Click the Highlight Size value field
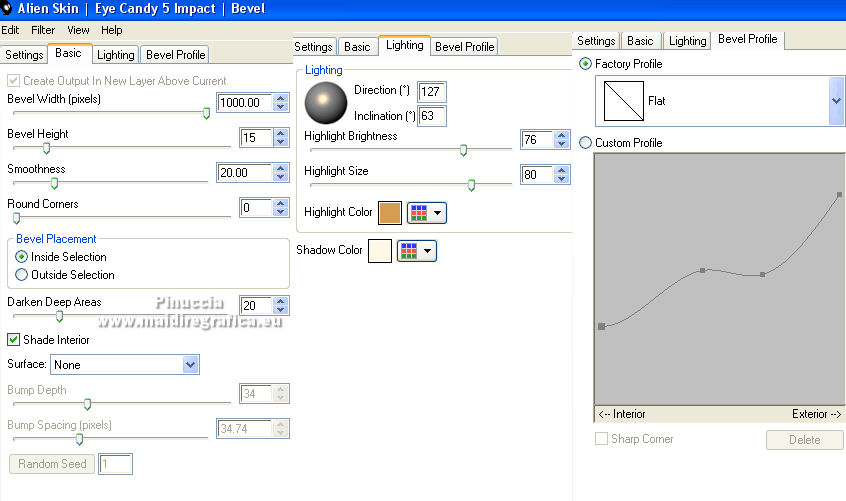The image size is (846, 501). point(537,175)
